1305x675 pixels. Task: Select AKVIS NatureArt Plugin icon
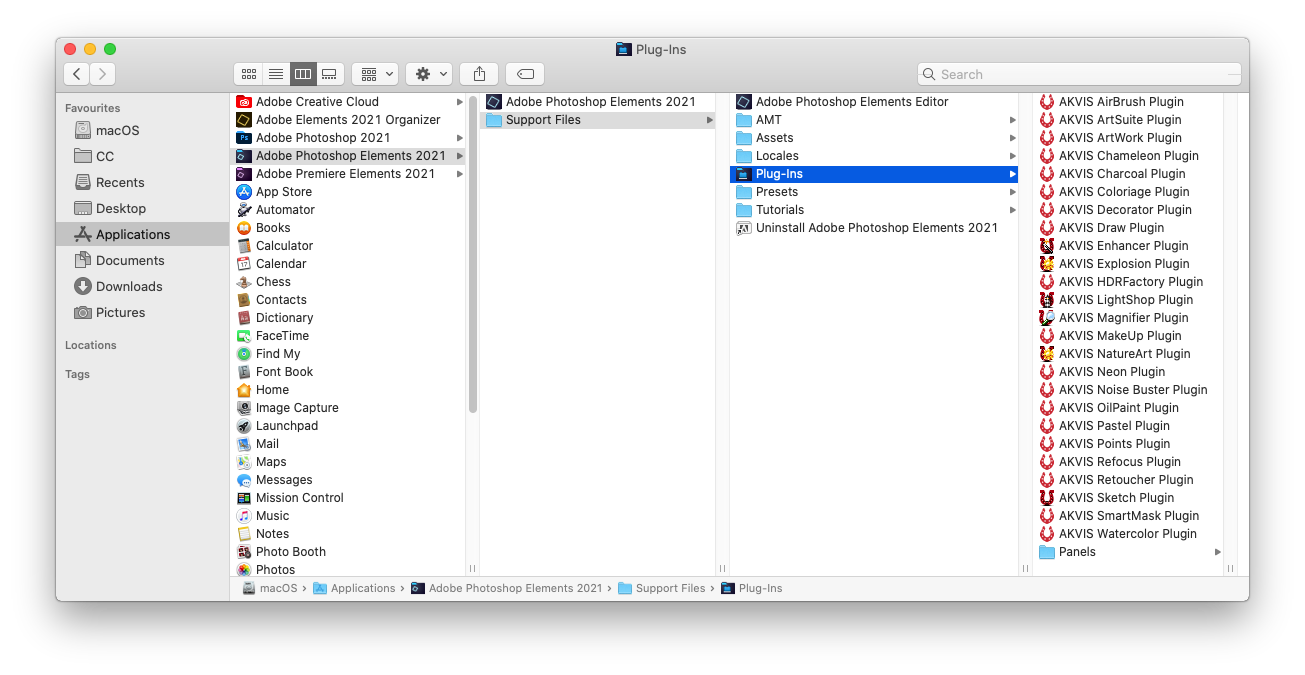click(1047, 354)
